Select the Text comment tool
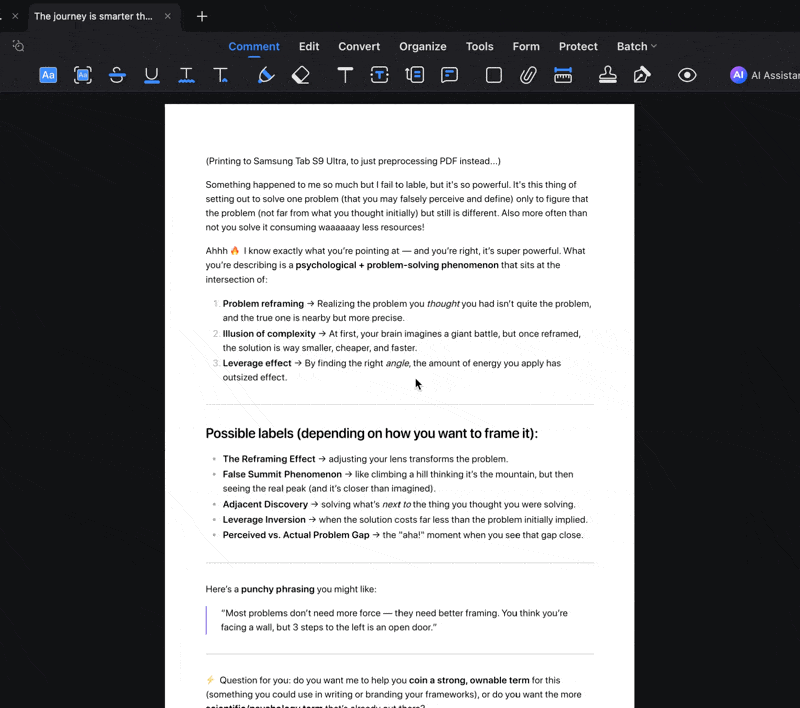Viewport: 800px width, 708px height. (345, 75)
